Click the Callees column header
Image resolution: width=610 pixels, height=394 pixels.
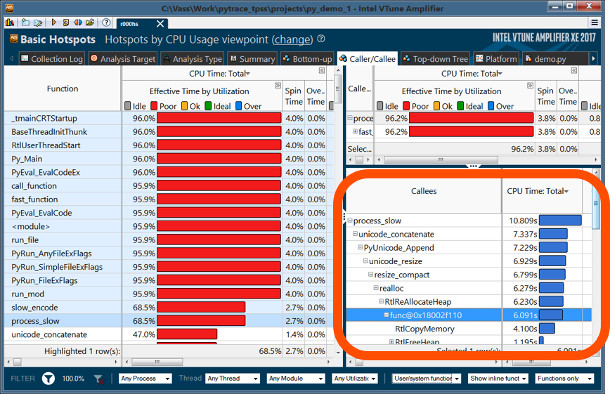424,191
